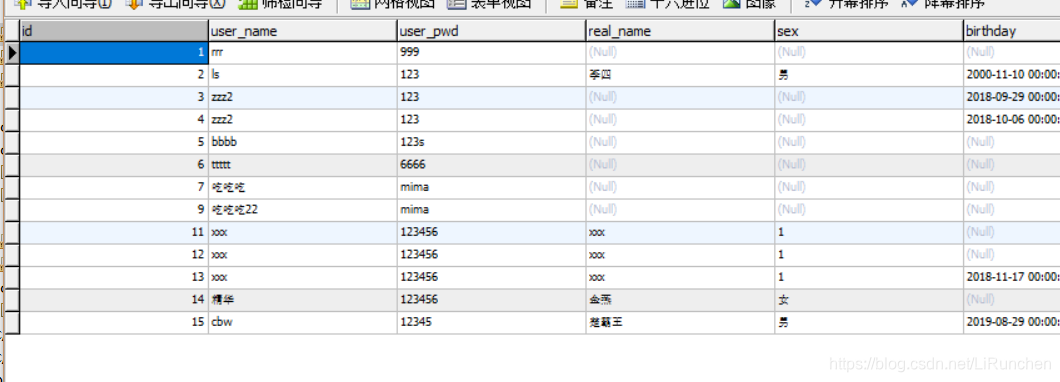Select user_pwd '123456' in row id 12

click(x=491, y=255)
